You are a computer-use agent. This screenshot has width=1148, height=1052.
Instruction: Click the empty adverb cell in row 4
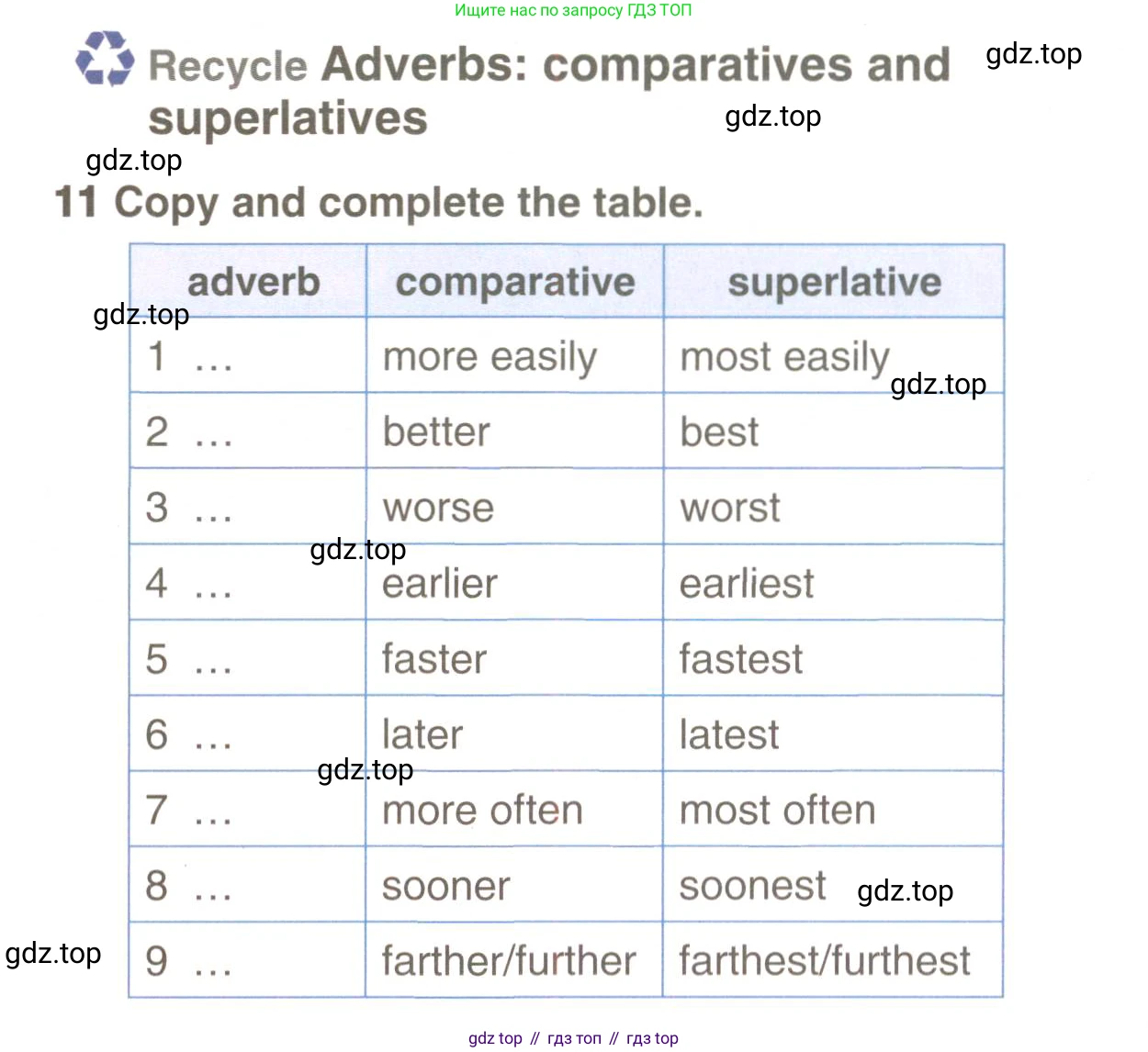pos(248,583)
